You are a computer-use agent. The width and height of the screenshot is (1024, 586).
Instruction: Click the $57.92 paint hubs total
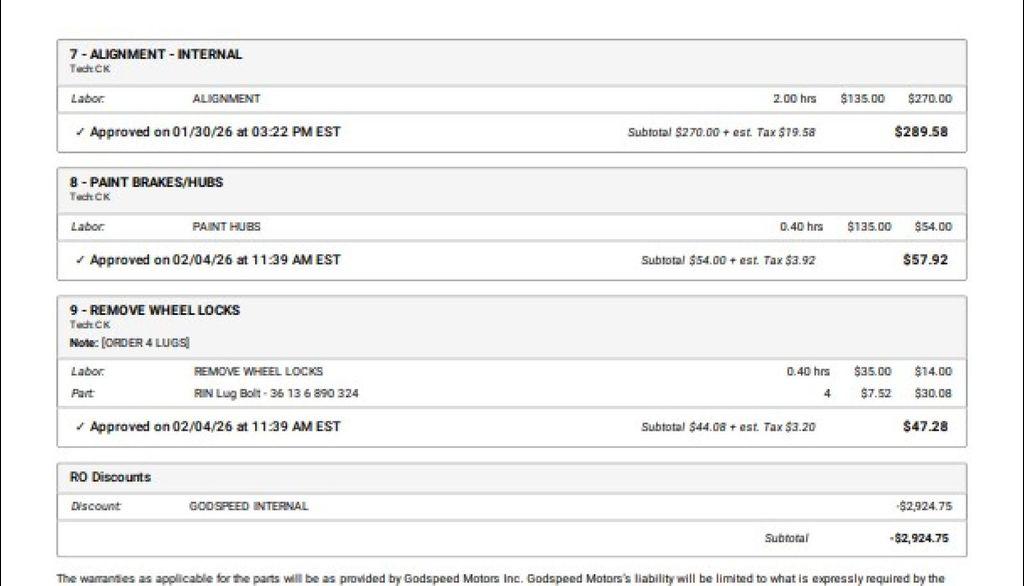click(925, 260)
